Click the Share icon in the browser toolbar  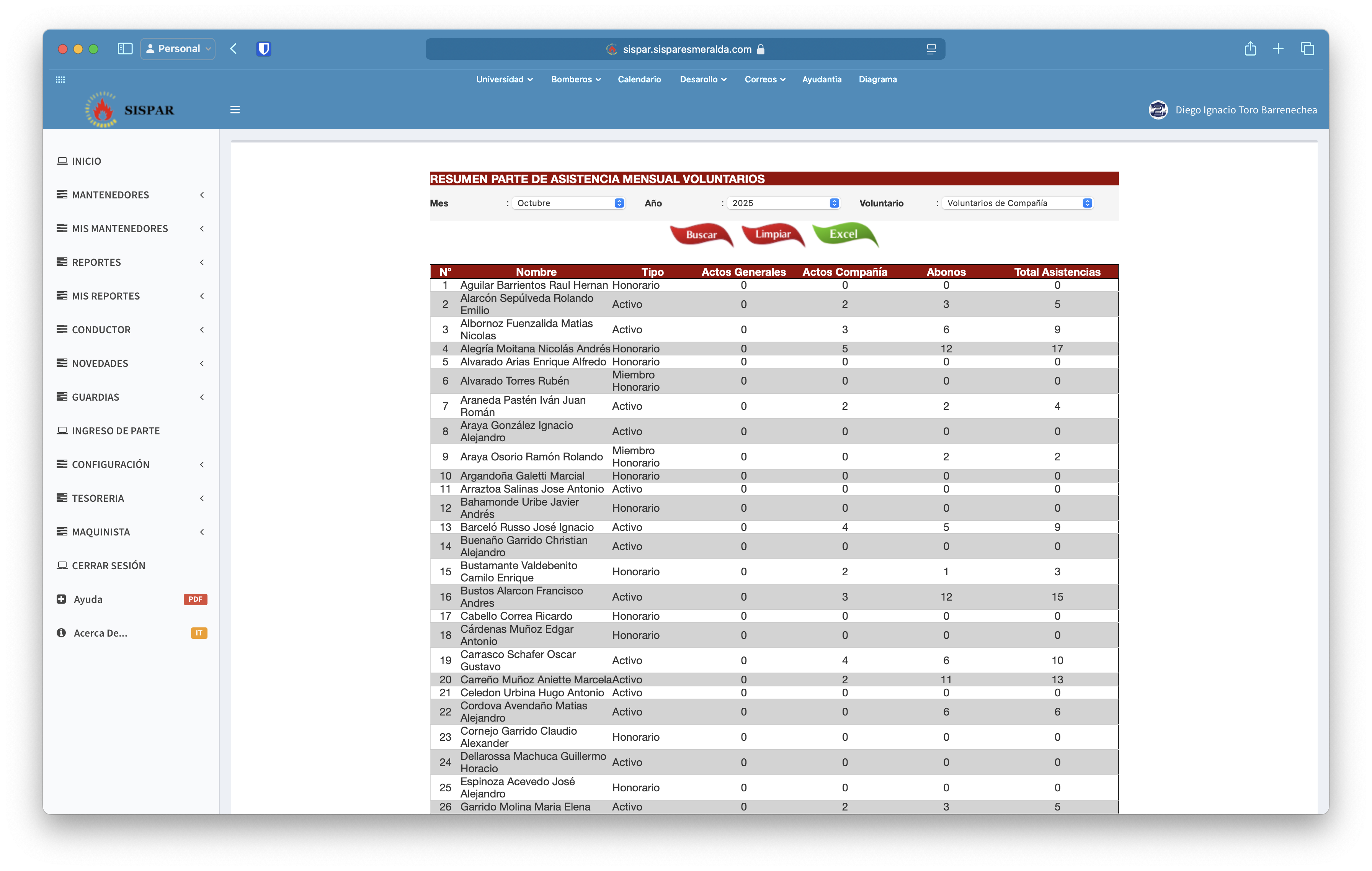(x=1250, y=49)
